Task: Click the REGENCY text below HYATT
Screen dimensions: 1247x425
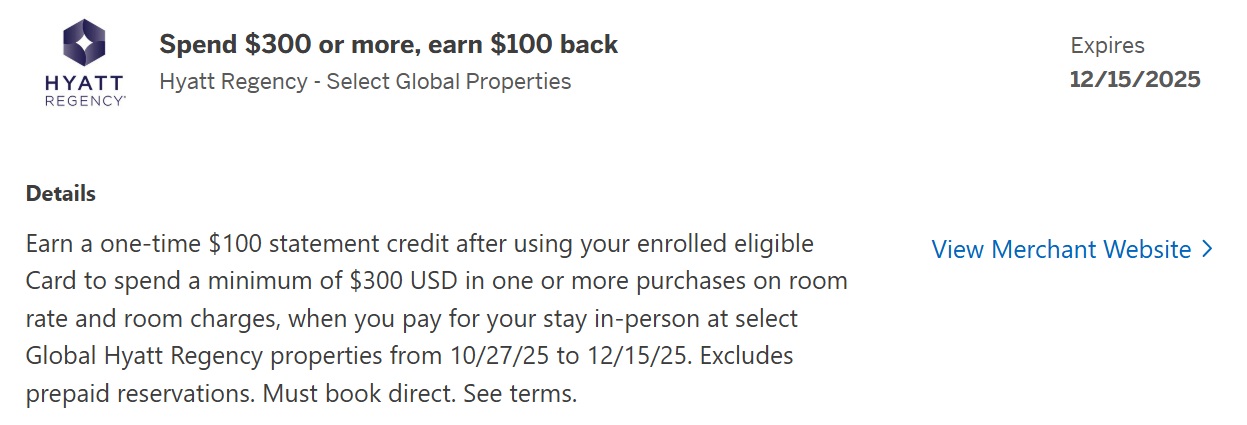Action: (84, 101)
